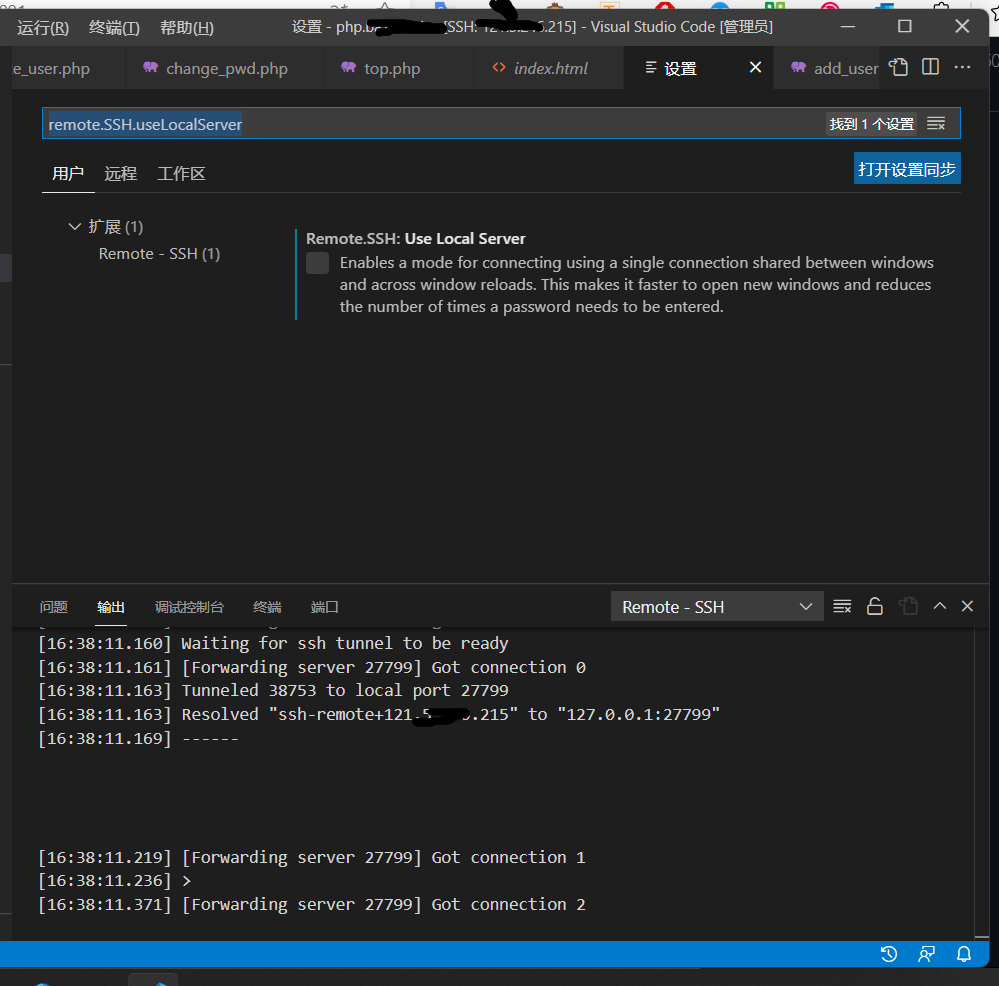Open settings JSON via open settings icon
The width and height of the screenshot is (999, 986).
coord(898,65)
